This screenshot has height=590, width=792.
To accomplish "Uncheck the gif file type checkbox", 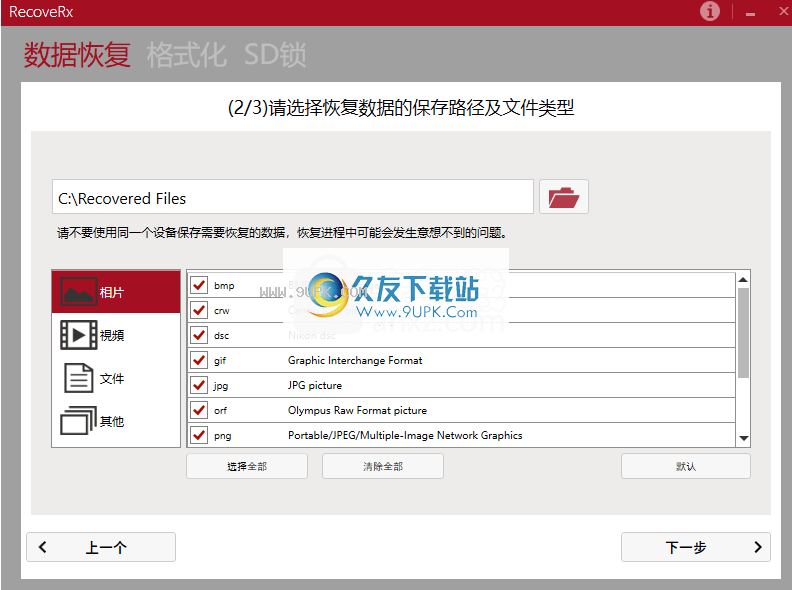I will click(x=199, y=360).
